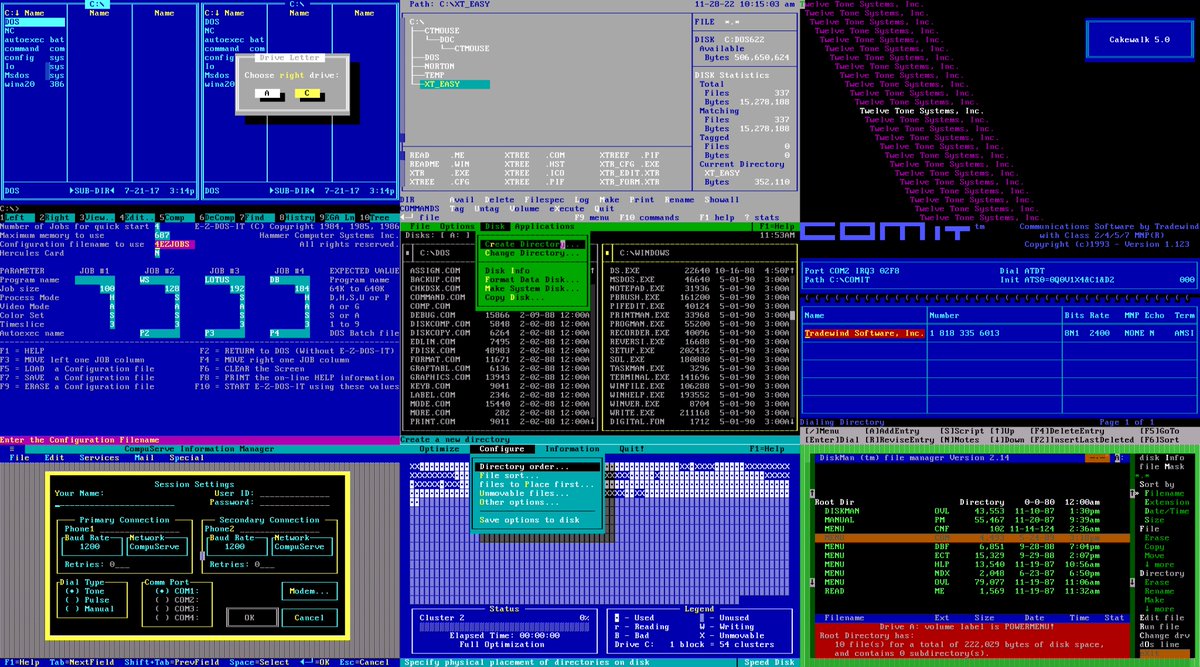Select NORTON folder in XTree directory tree
1200x667 pixels.
[x=439, y=66]
